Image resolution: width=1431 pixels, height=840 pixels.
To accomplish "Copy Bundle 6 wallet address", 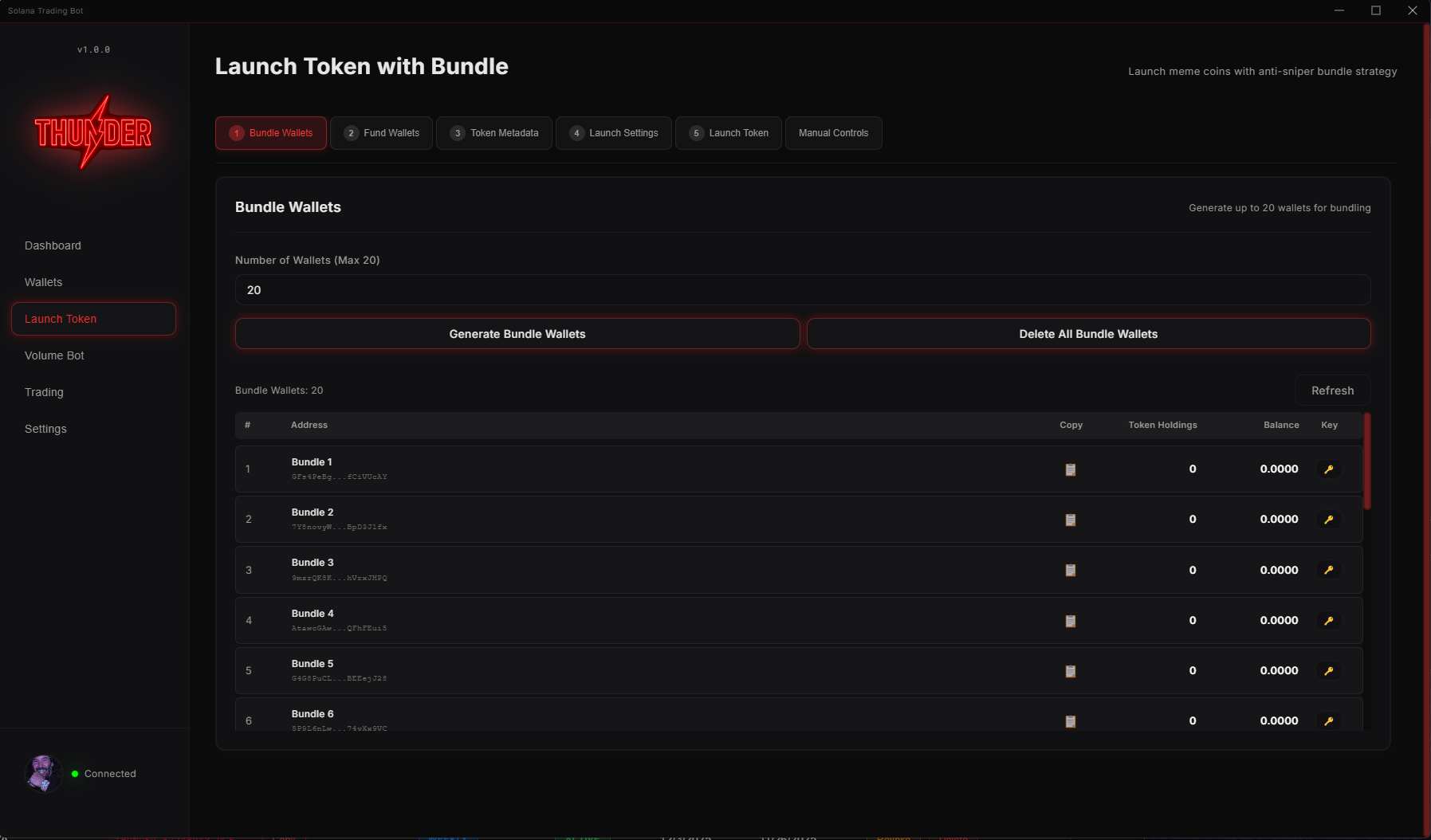I will point(1071,720).
